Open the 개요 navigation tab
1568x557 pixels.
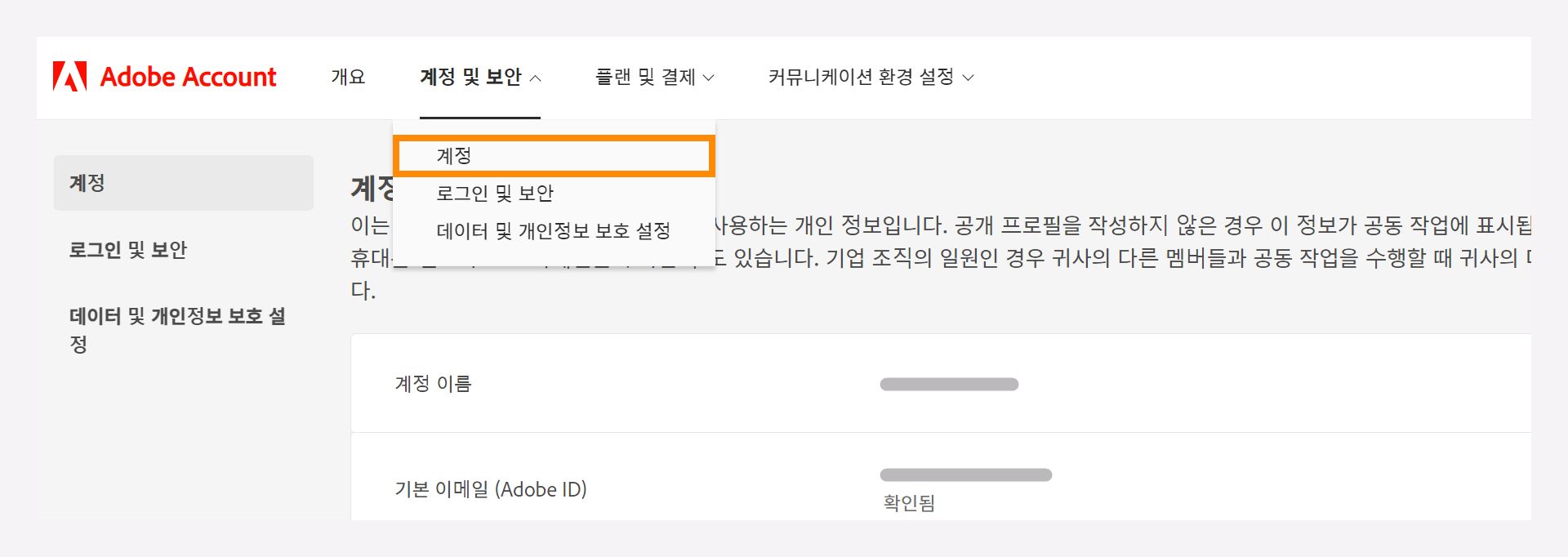tap(349, 77)
